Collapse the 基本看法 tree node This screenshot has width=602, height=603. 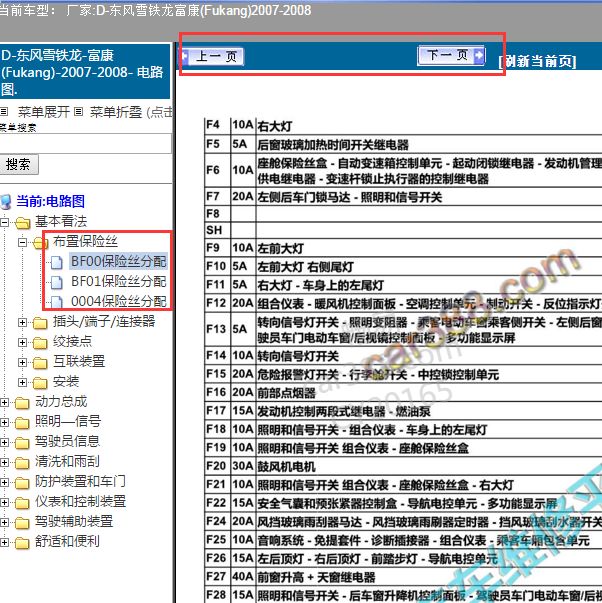point(4,222)
